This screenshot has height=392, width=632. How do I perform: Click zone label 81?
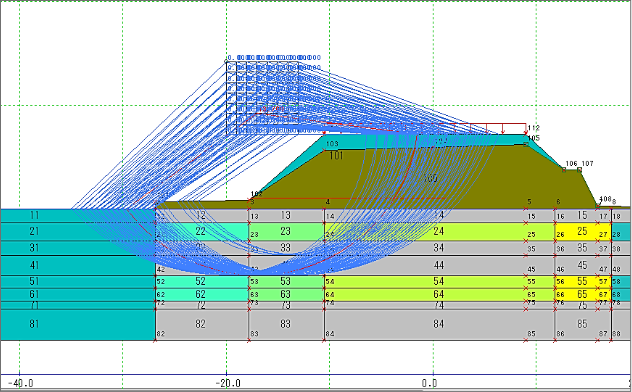[34, 324]
